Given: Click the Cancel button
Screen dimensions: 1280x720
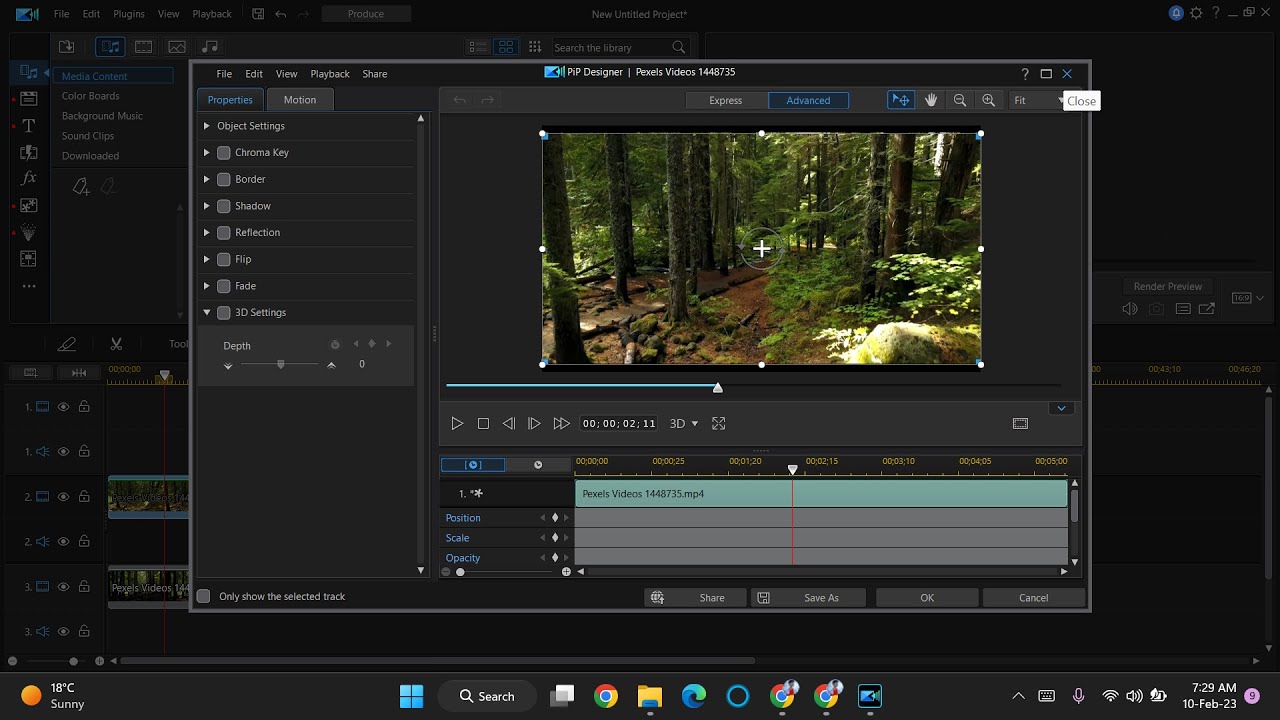Looking at the screenshot, I should 1033,598.
